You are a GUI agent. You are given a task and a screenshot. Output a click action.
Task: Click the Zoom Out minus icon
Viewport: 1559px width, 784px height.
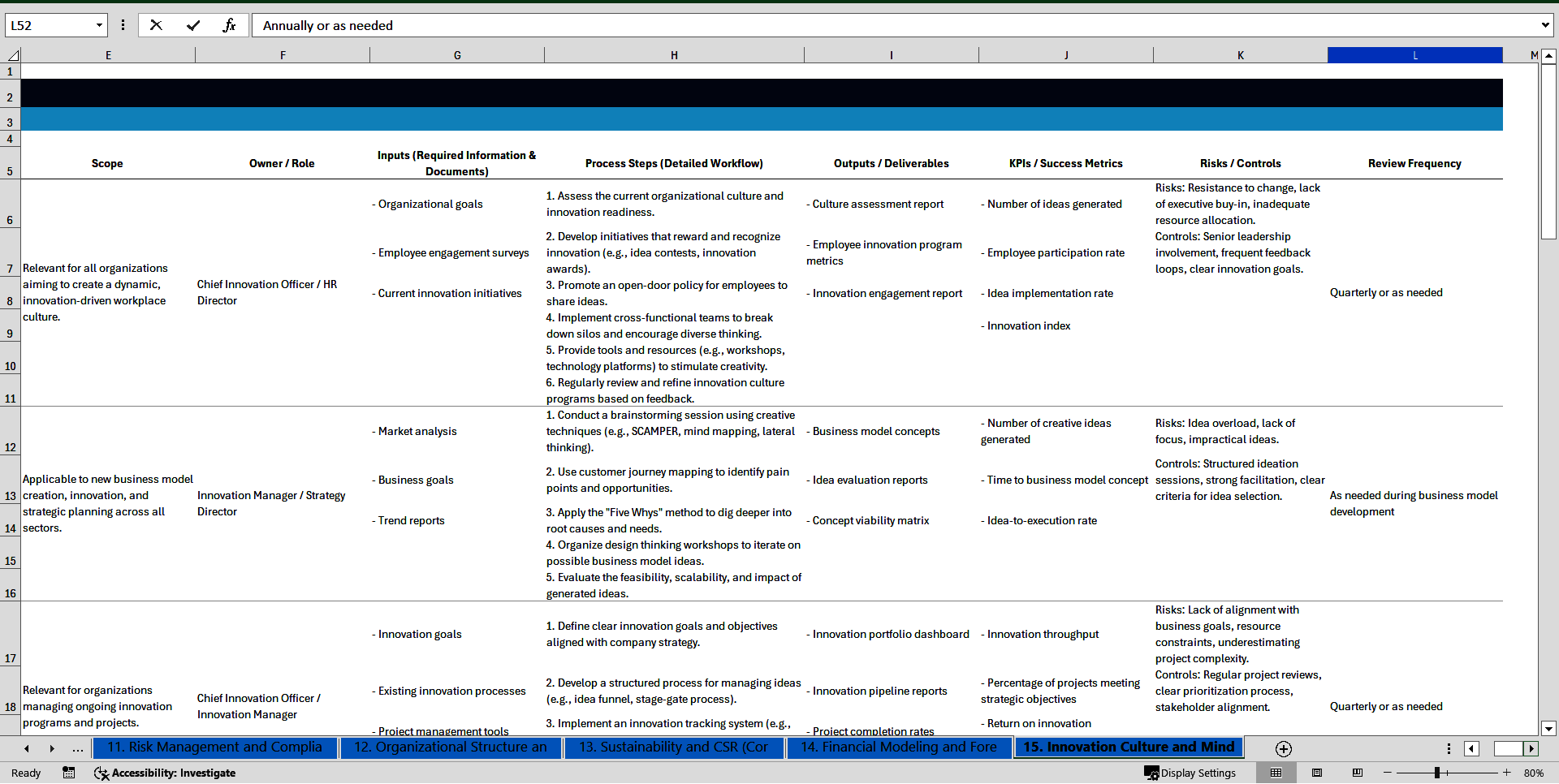1388,773
